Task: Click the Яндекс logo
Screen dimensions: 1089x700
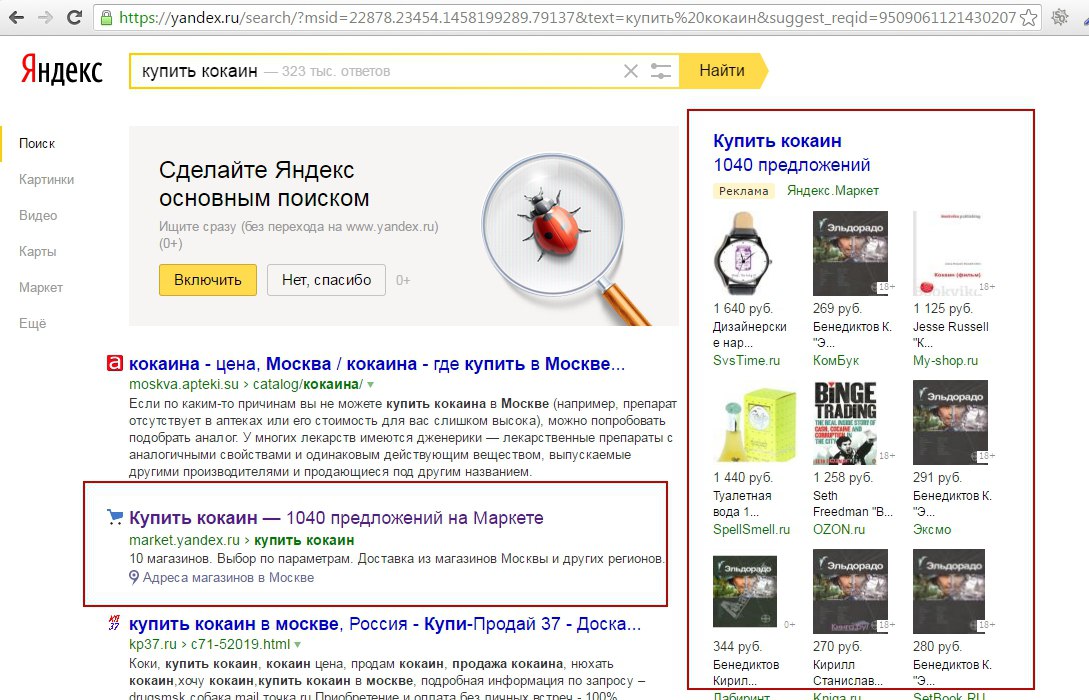Action: point(62,69)
